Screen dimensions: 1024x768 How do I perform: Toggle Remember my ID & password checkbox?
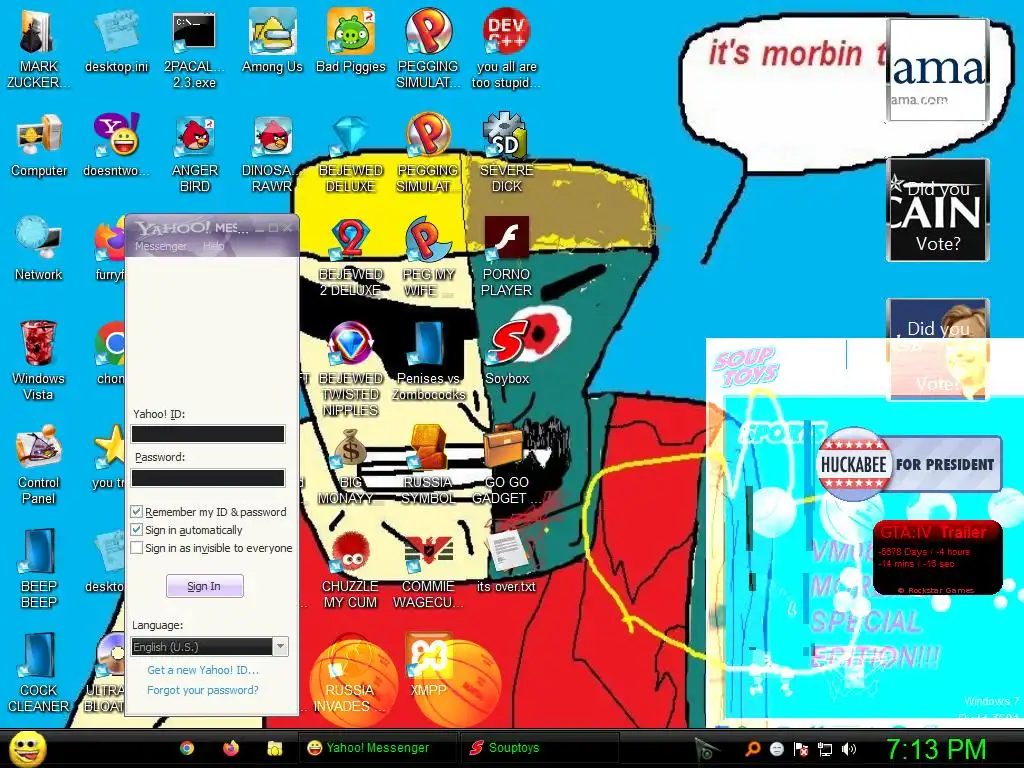click(x=136, y=512)
